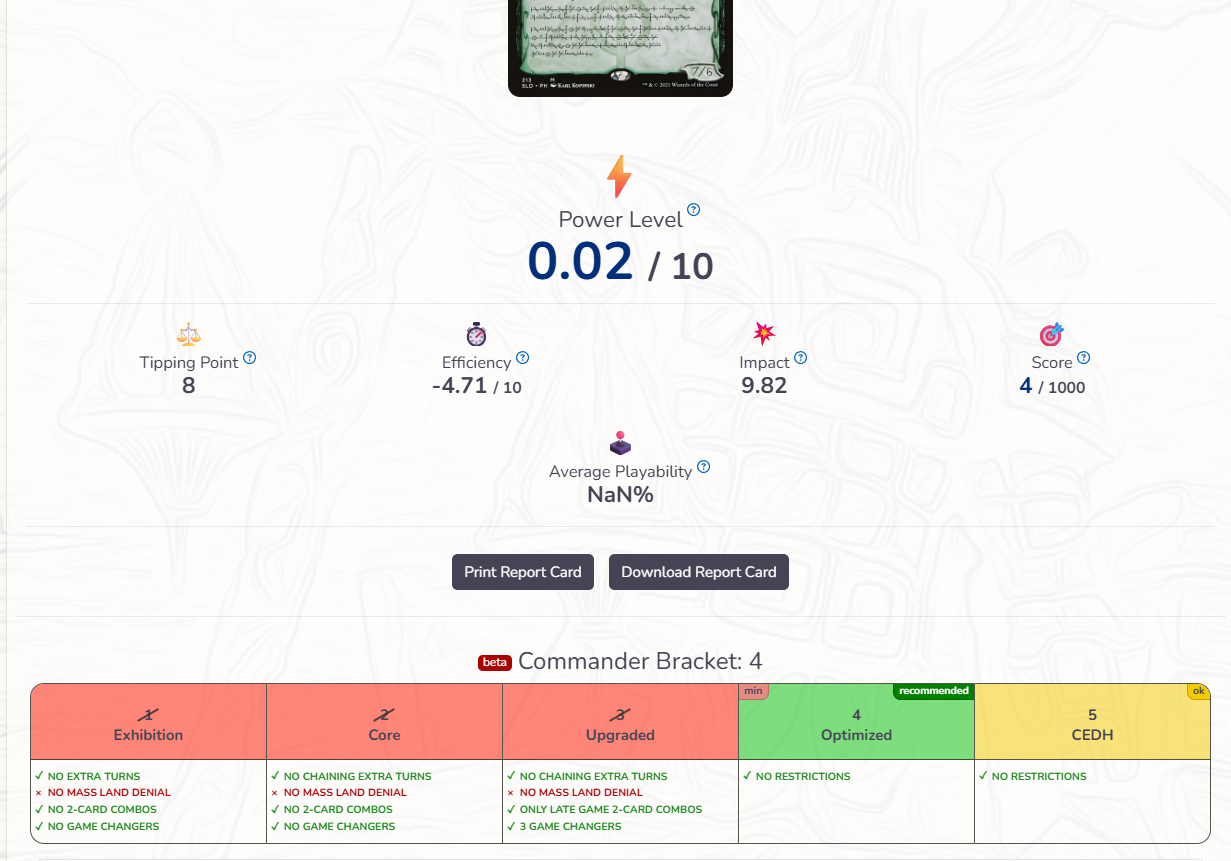The width and height of the screenshot is (1231, 861).
Task: Select the Exhibition bracket header
Action: 148,722
